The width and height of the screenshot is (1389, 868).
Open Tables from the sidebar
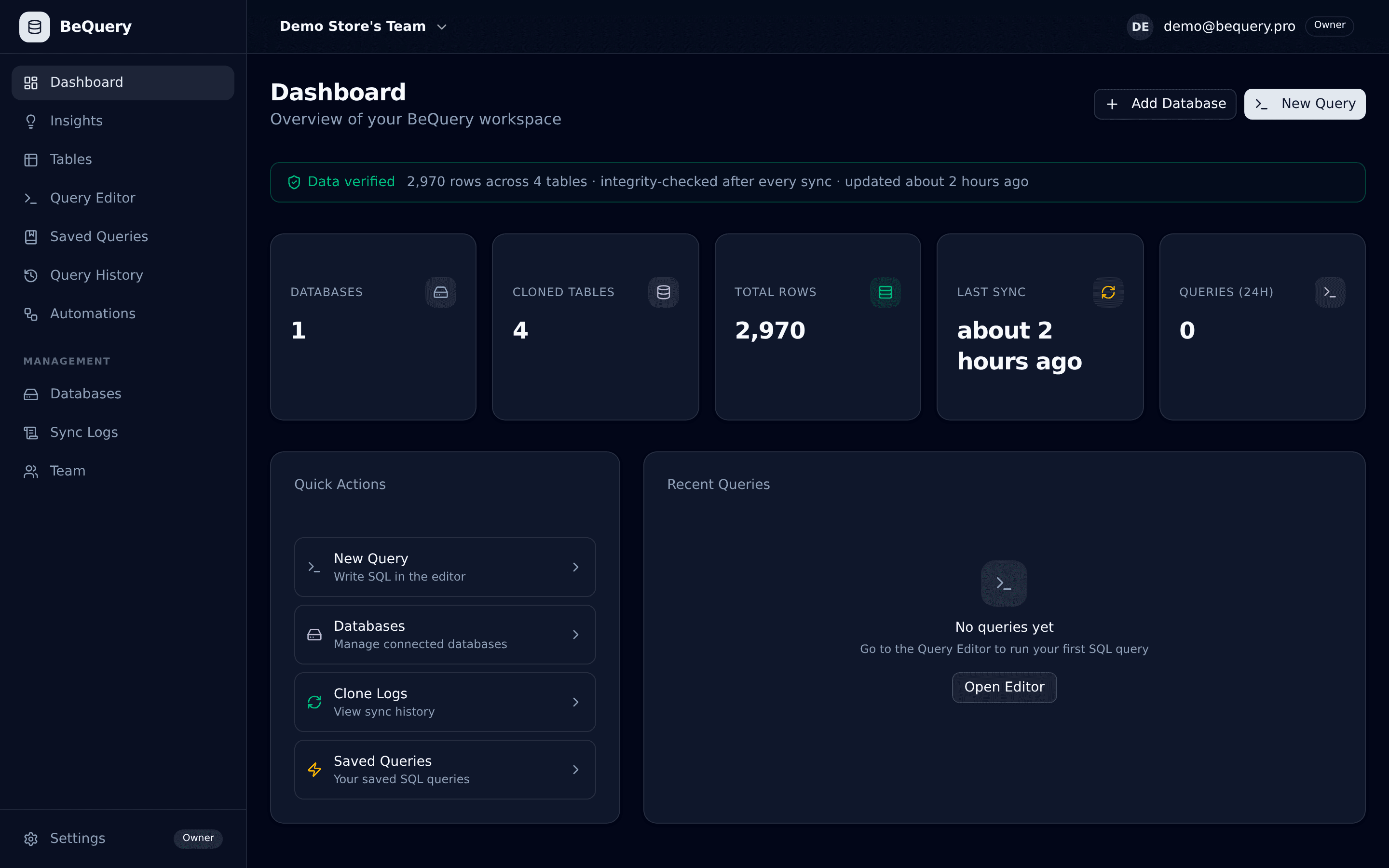123,160
